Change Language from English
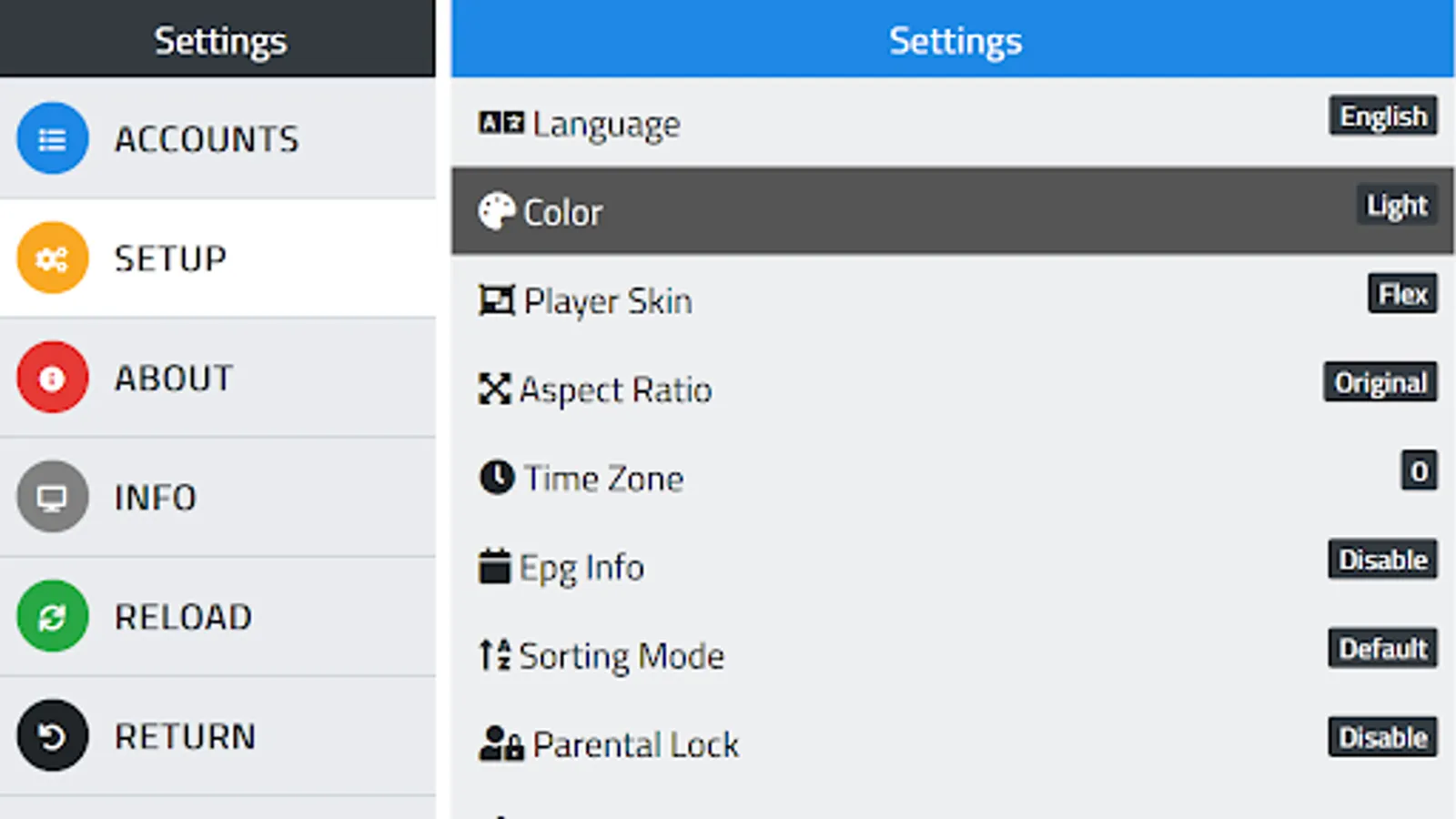Image resolution: width=1456 pixels, height=819 pixels. click(x=1382, y=116)
